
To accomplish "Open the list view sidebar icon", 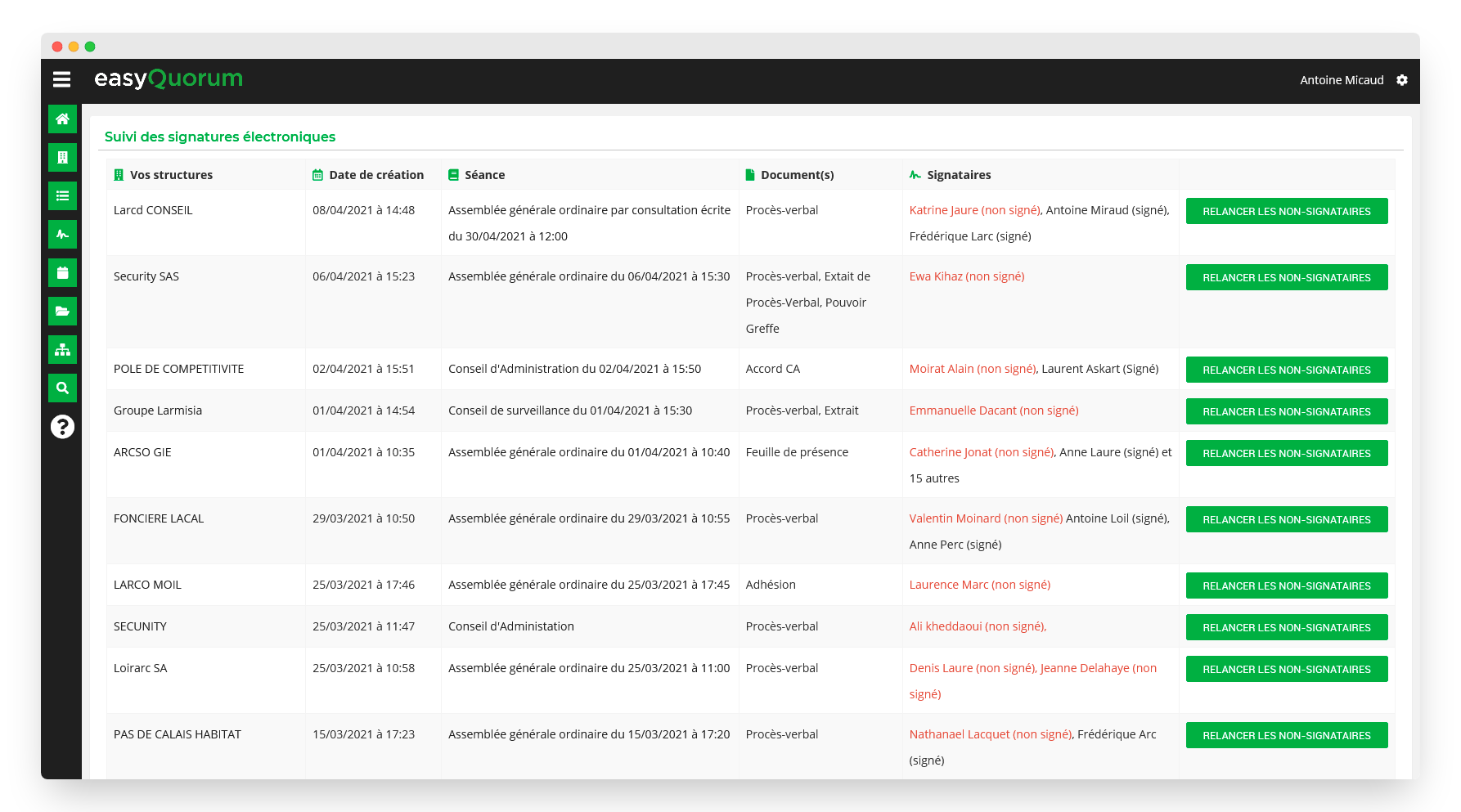I will [62, 196].
